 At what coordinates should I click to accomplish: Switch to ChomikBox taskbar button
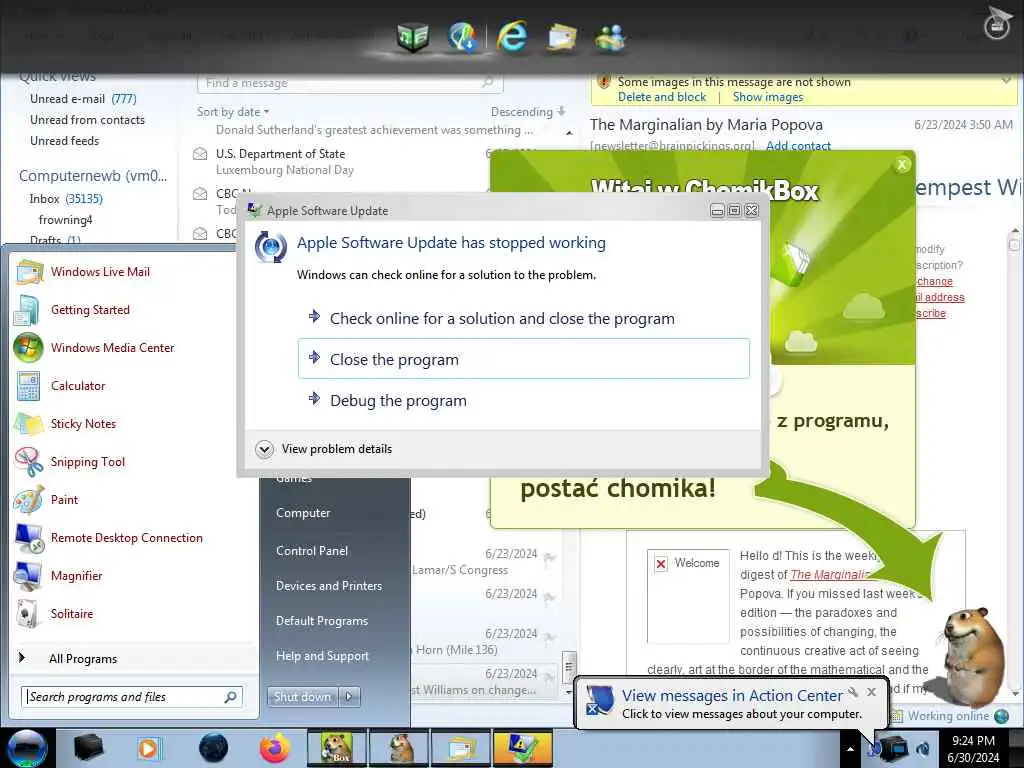pyautogui.click(x=337, y=748)
